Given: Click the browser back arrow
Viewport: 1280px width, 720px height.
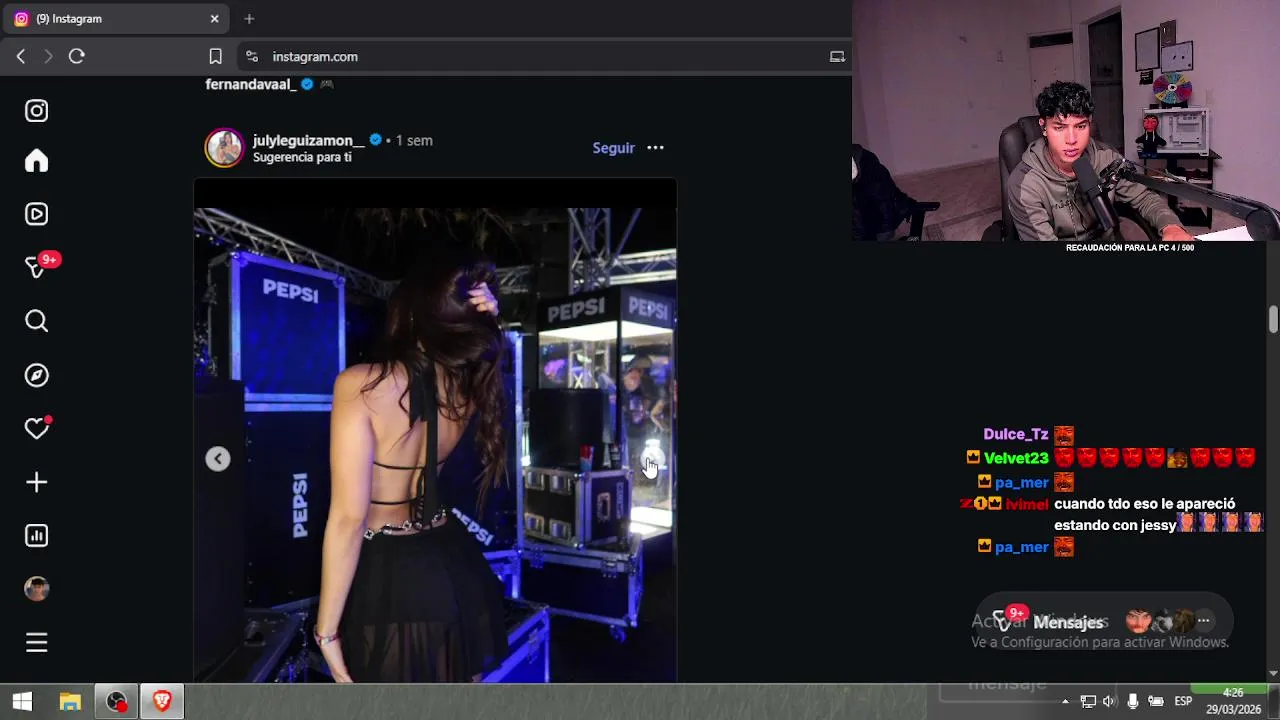Looking at the screenshot, I should pos(21,57).
